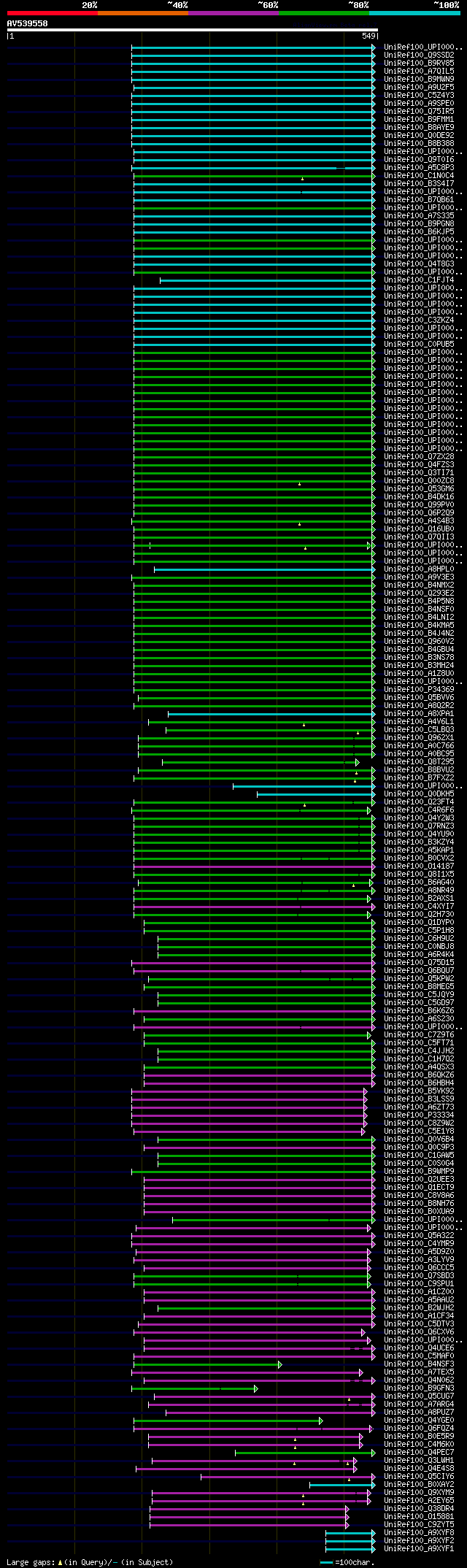
Task: Select hit label UniRef100_B9MWN9
Action: (419, 79)
